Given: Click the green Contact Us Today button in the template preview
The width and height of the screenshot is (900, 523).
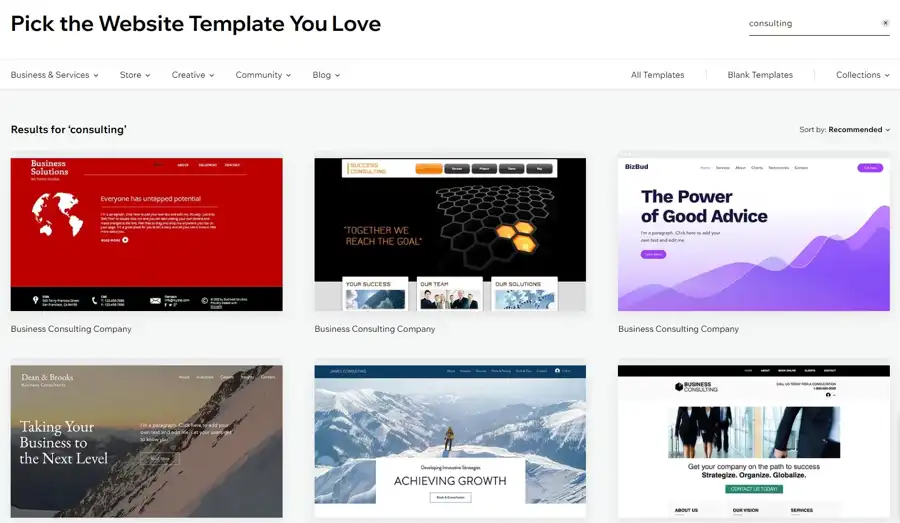Looking at the screenshot, I should click(x=754, y=489).
